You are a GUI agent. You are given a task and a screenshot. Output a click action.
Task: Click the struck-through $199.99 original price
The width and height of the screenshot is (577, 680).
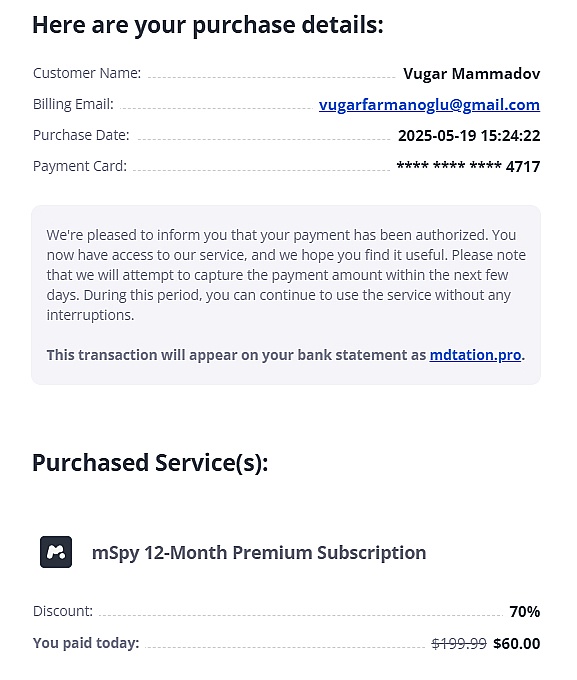click(459, 643)
